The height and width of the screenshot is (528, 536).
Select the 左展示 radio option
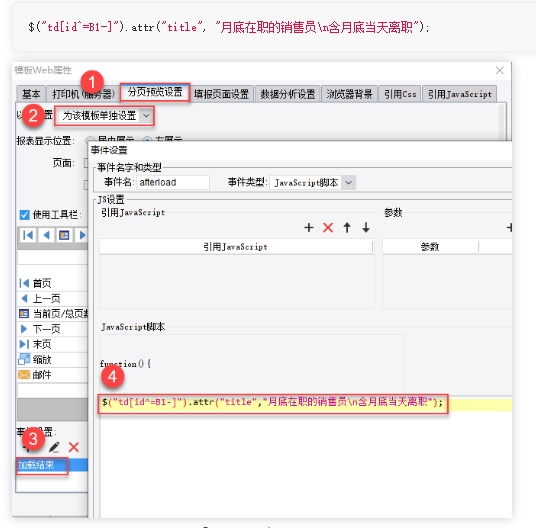click(147, 139)
